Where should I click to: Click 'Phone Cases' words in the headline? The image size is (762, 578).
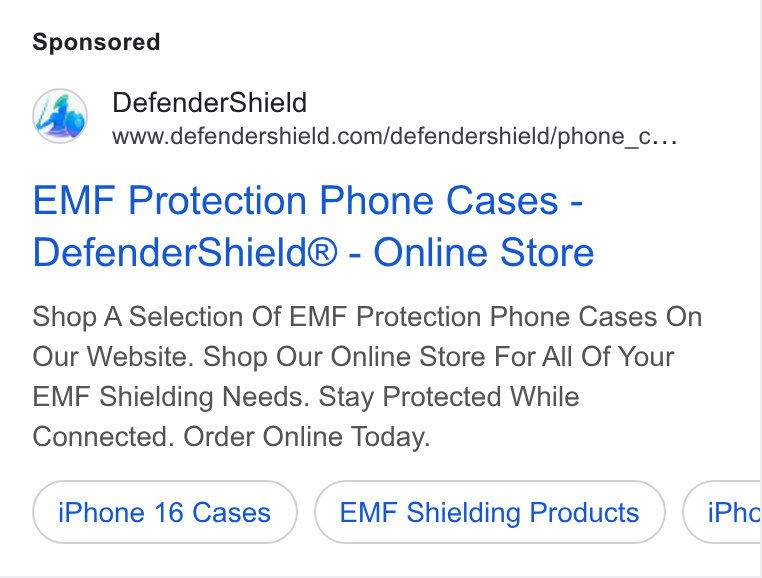tap(439, 200)
